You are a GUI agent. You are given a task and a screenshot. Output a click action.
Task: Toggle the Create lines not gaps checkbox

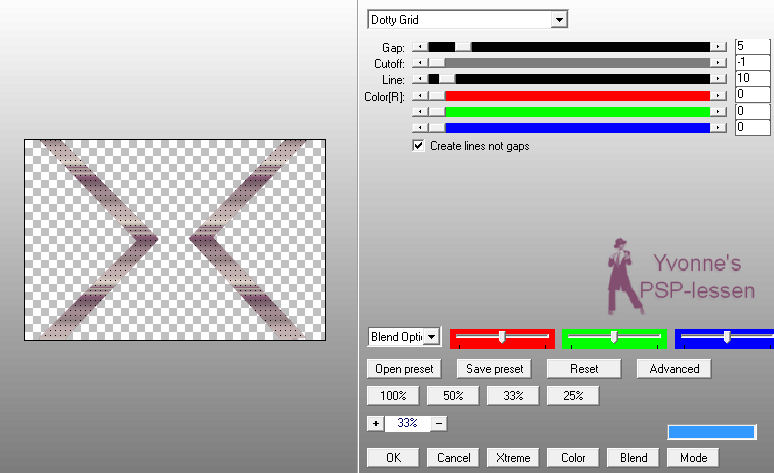pyautogui.click(x=418, y=146)
